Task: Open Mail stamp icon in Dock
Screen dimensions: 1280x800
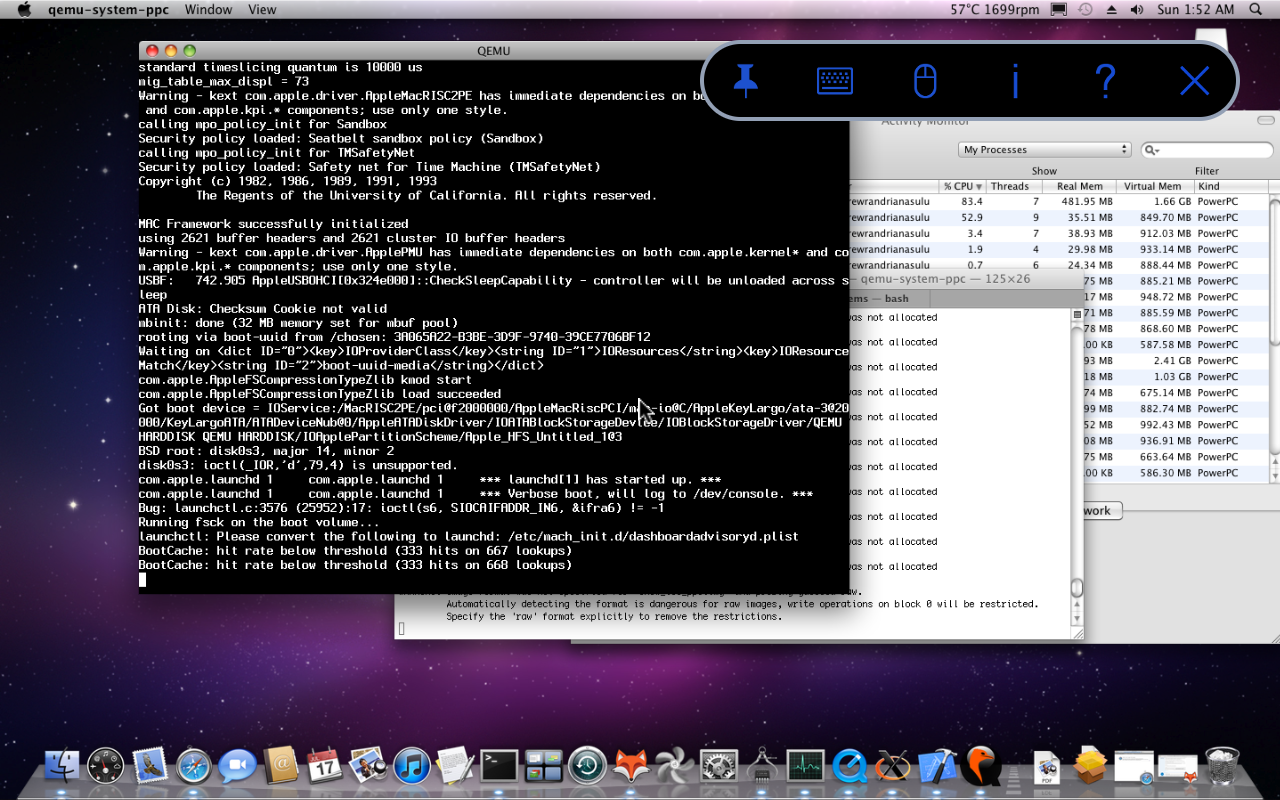Action: tap(150, 766)
